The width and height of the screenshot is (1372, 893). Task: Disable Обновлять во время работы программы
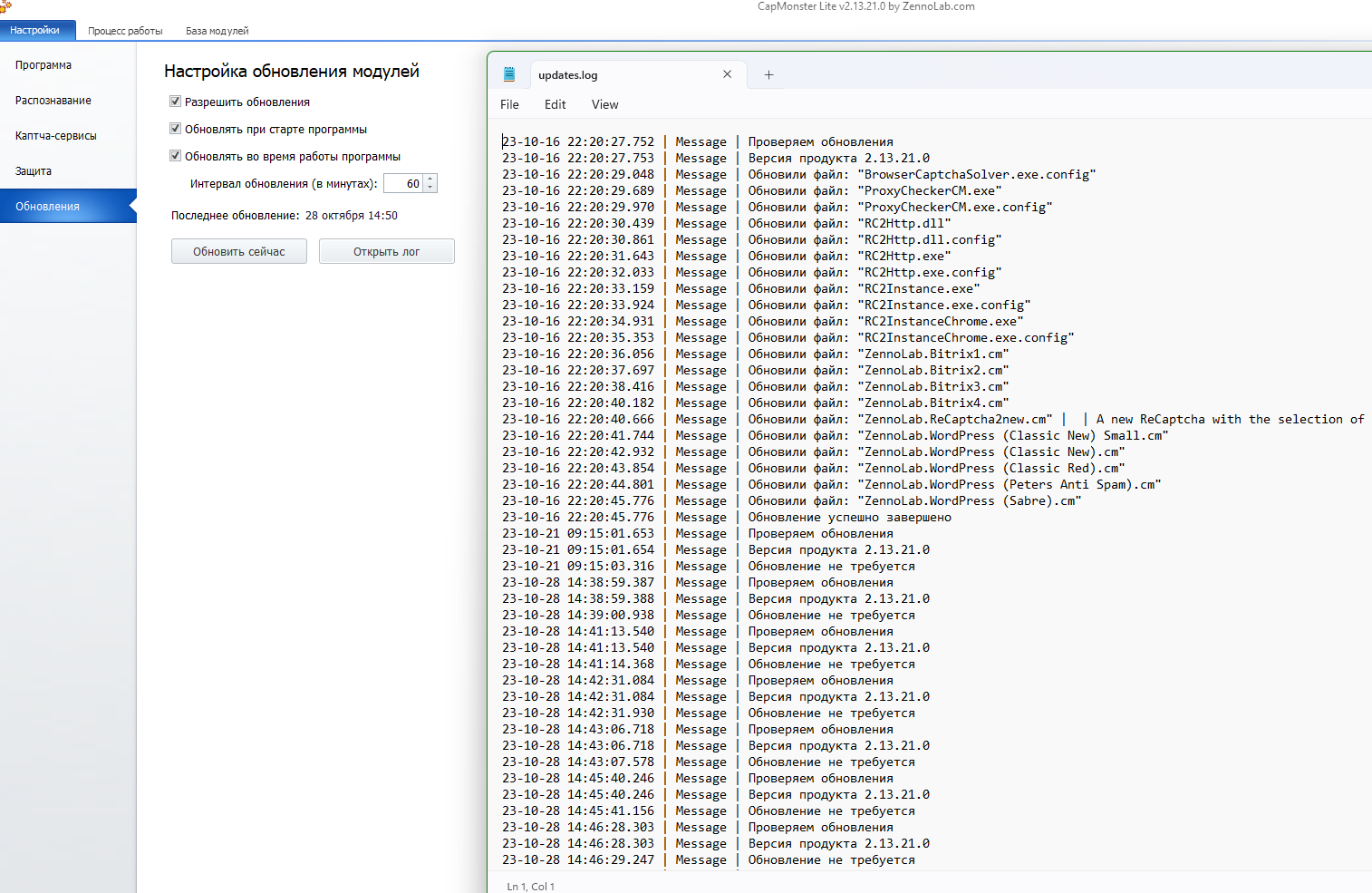pyautogui.click(x=176, y=156)
